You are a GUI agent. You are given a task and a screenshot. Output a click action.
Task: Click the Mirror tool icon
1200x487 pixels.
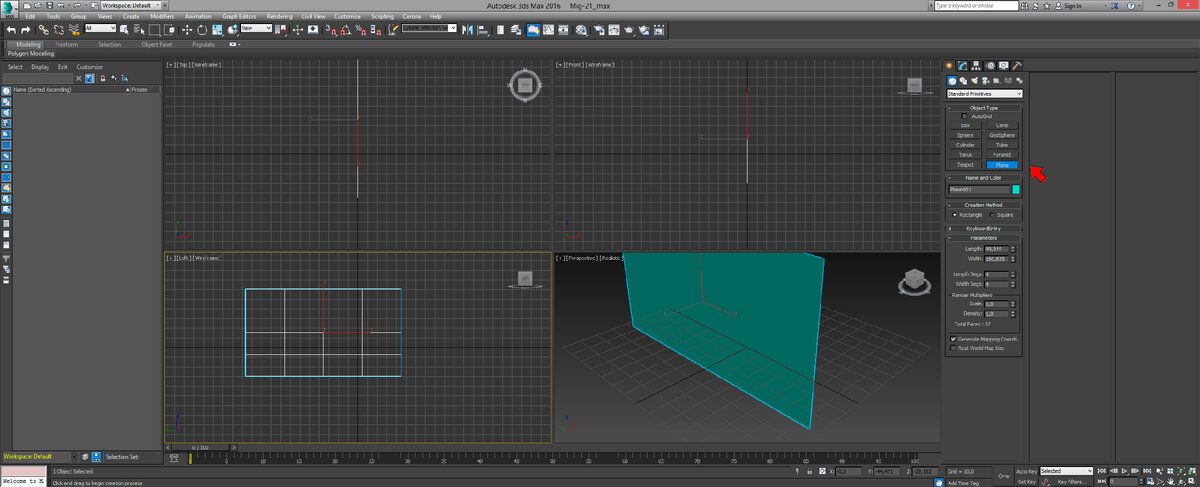click(x=468, y=30)
